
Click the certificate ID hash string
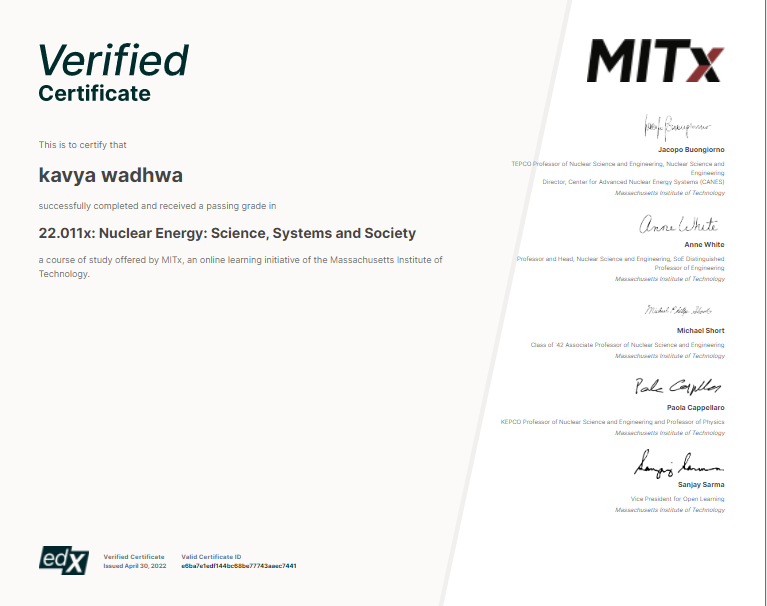pyautogui.click(x=239, y=566)
